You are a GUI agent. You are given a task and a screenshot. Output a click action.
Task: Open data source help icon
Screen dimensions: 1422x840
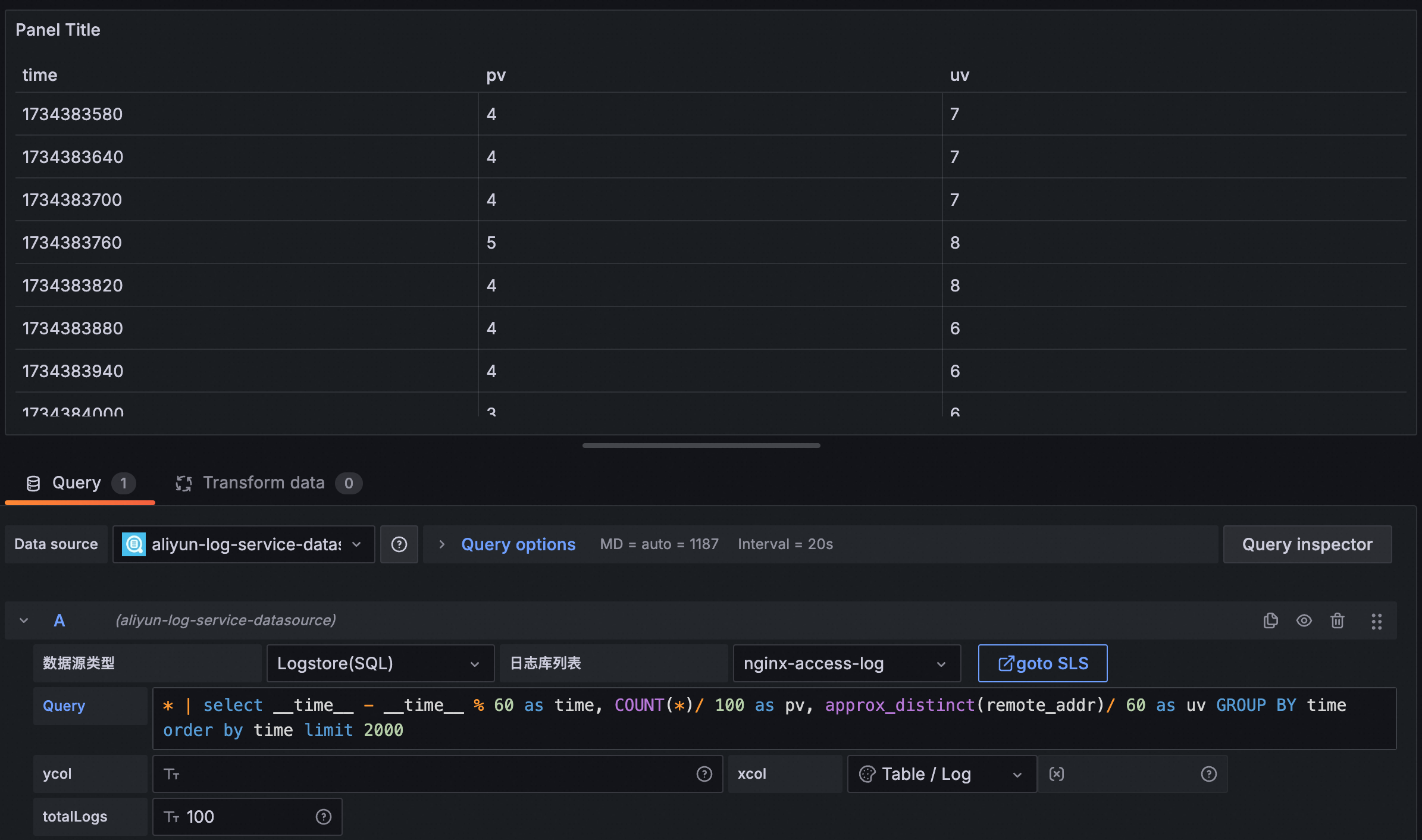(x=399, y=544)
